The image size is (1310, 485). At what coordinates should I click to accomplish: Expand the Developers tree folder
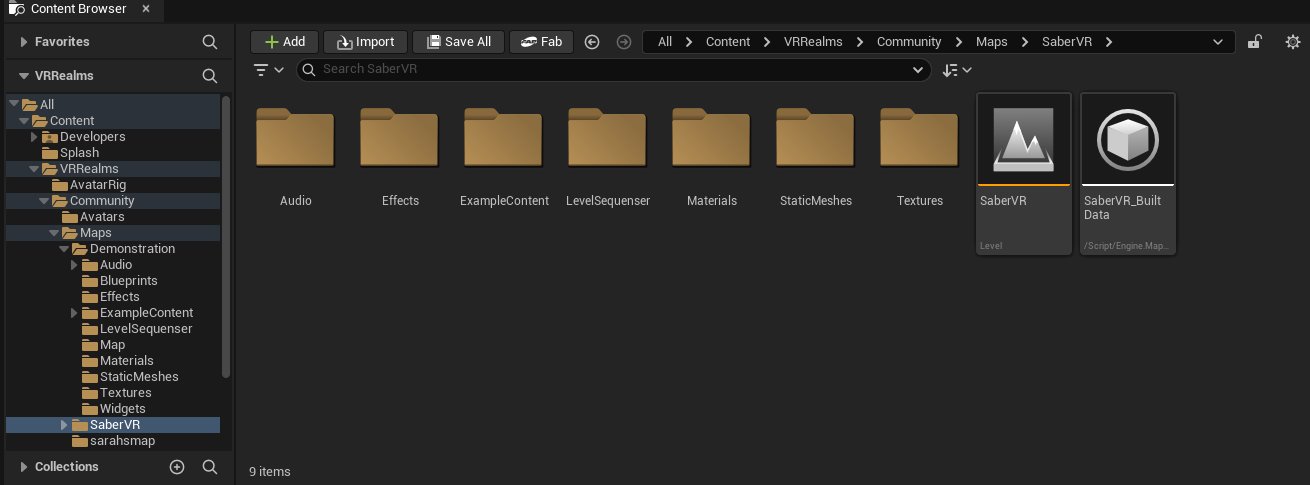coord(34,136)
